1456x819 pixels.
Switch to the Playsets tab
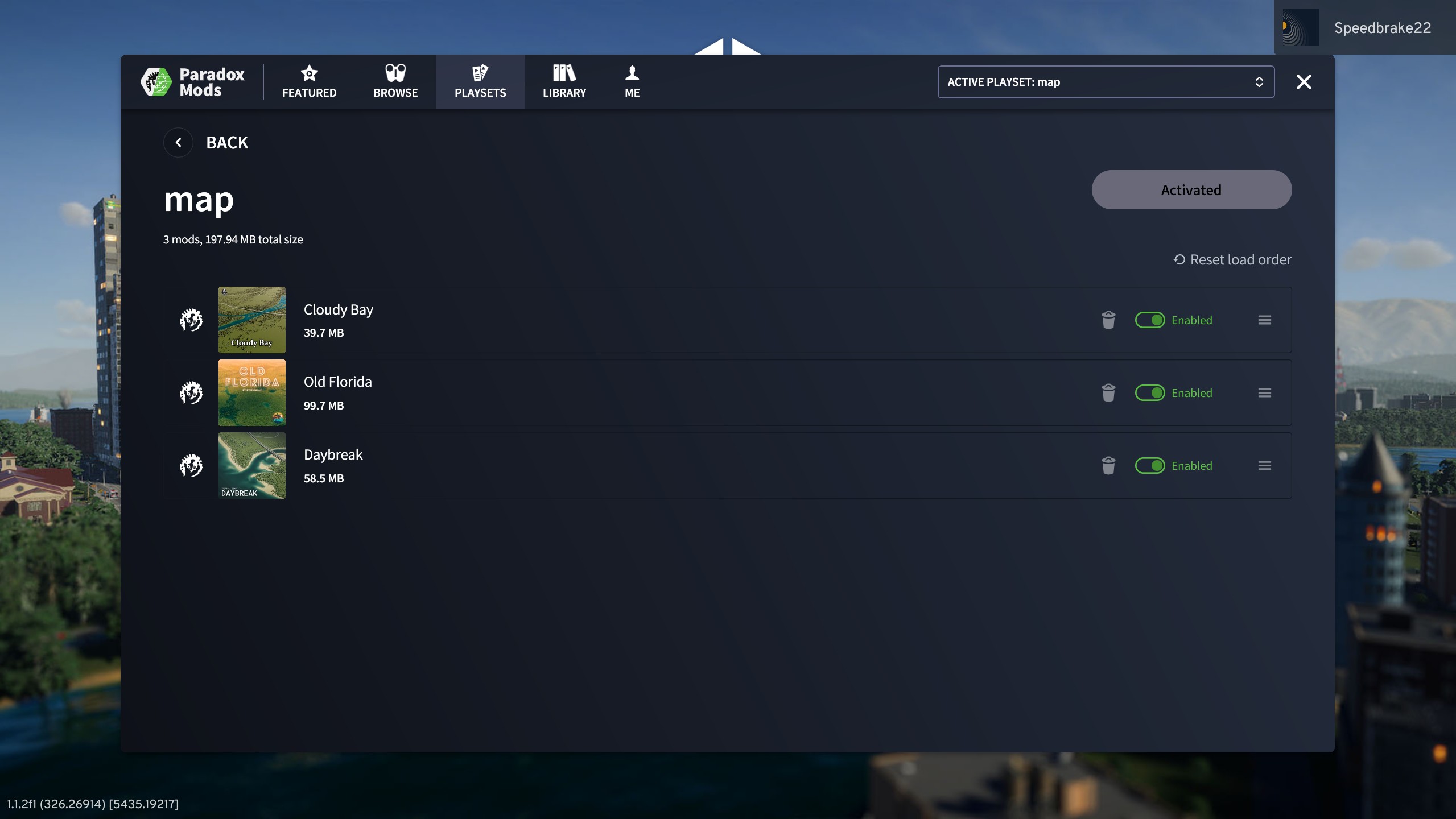(x=480, y=81)
